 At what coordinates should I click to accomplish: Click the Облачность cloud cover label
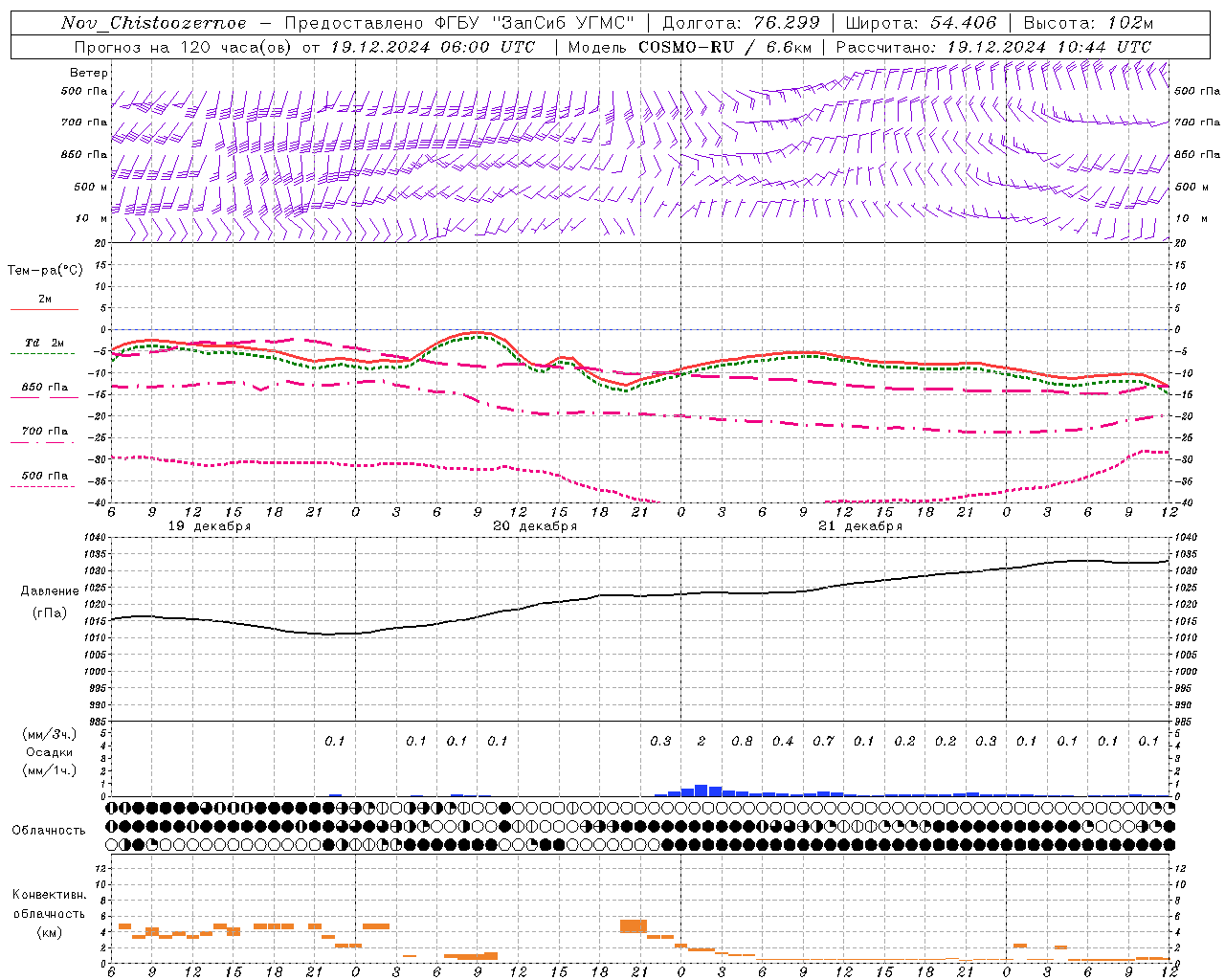pos(49,831)
